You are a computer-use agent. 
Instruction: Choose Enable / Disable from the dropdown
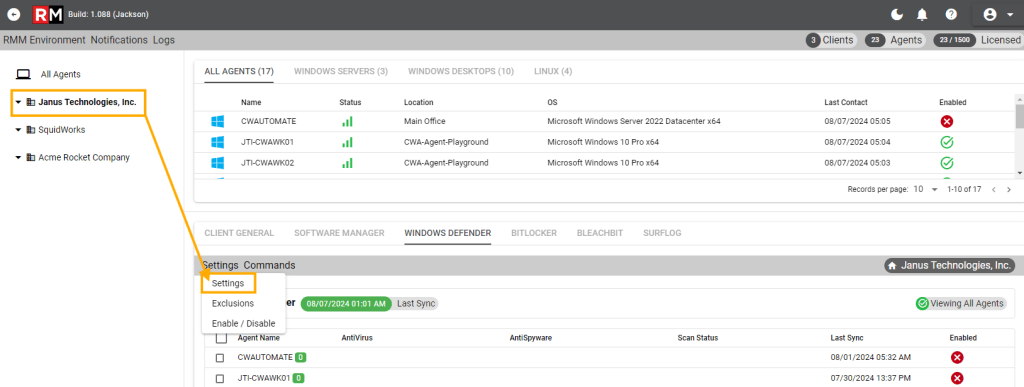click(x=244, y=324)
